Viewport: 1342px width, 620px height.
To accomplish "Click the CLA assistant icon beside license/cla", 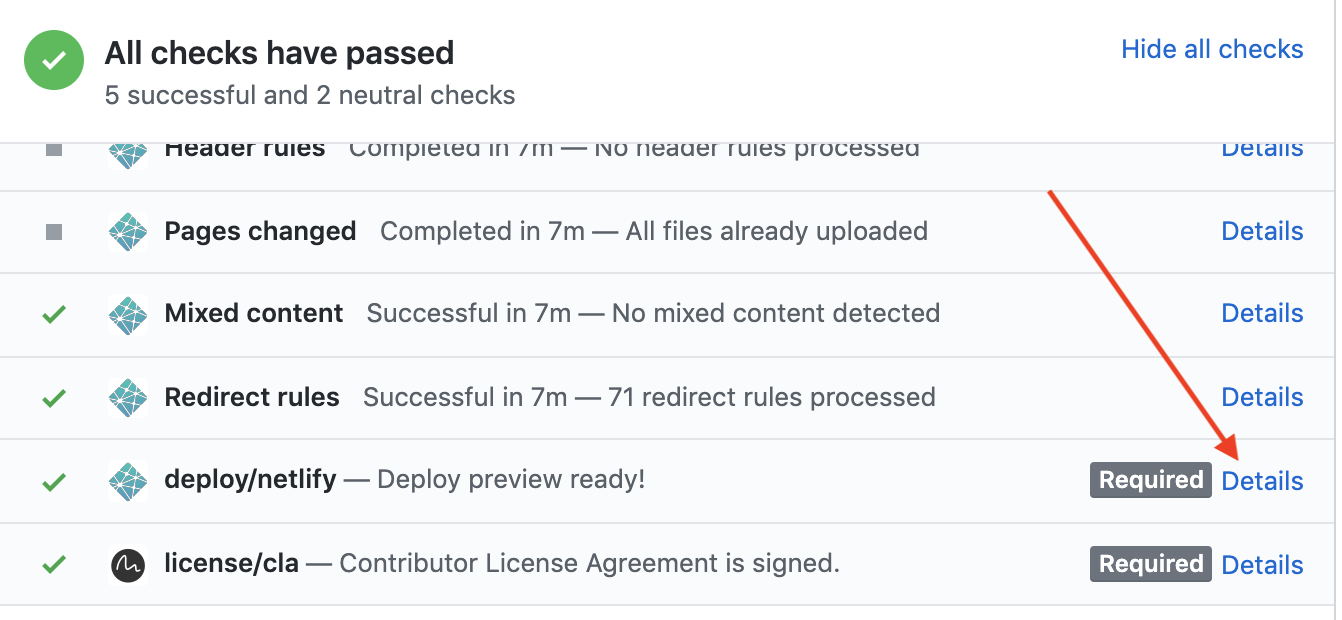I will click(127, 565).
